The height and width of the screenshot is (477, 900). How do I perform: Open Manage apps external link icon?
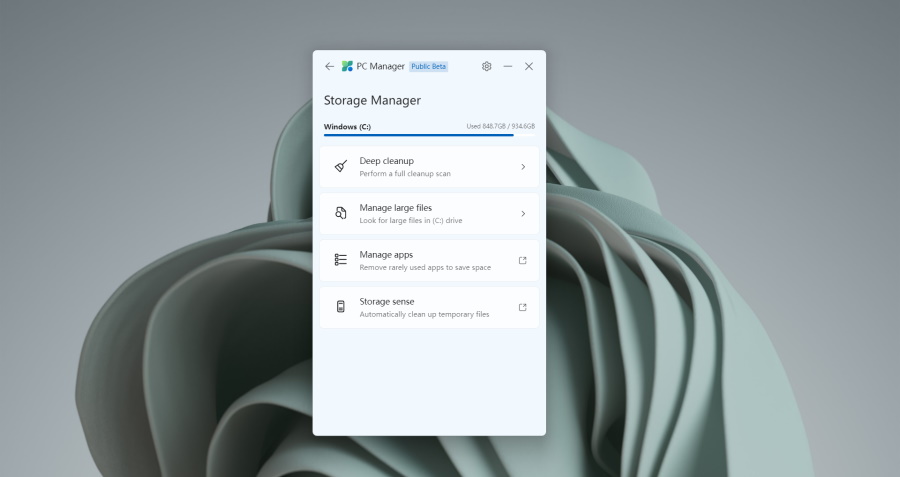click(522, 261)
